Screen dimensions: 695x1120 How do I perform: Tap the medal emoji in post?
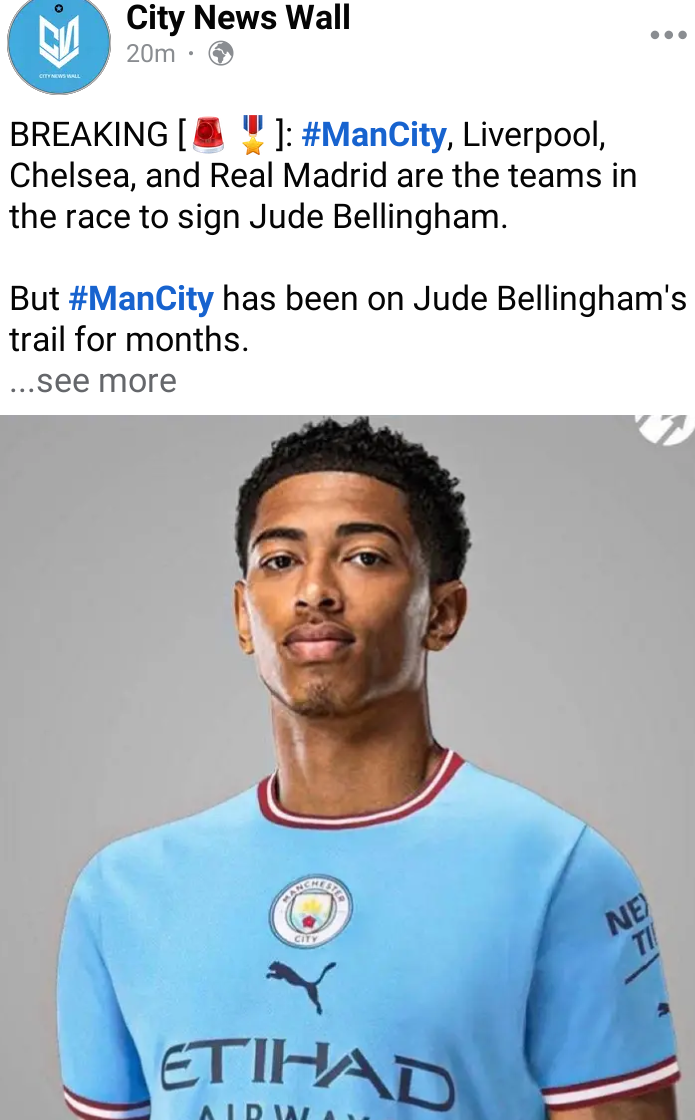click(x=252, y=134)
